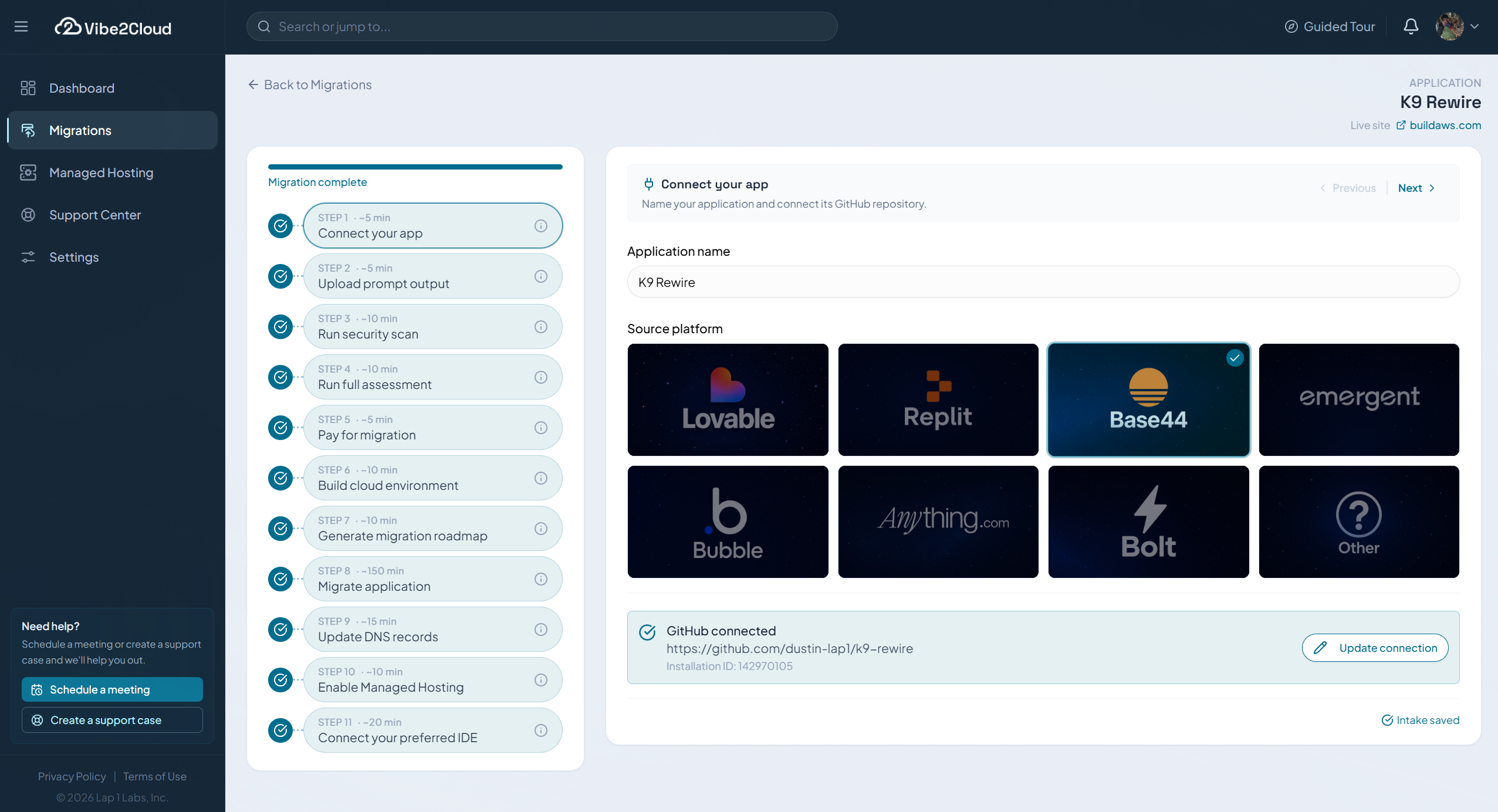Select Step 1 Connect your app
Viewport: 1498px width, 812px height.
(432, 226)
